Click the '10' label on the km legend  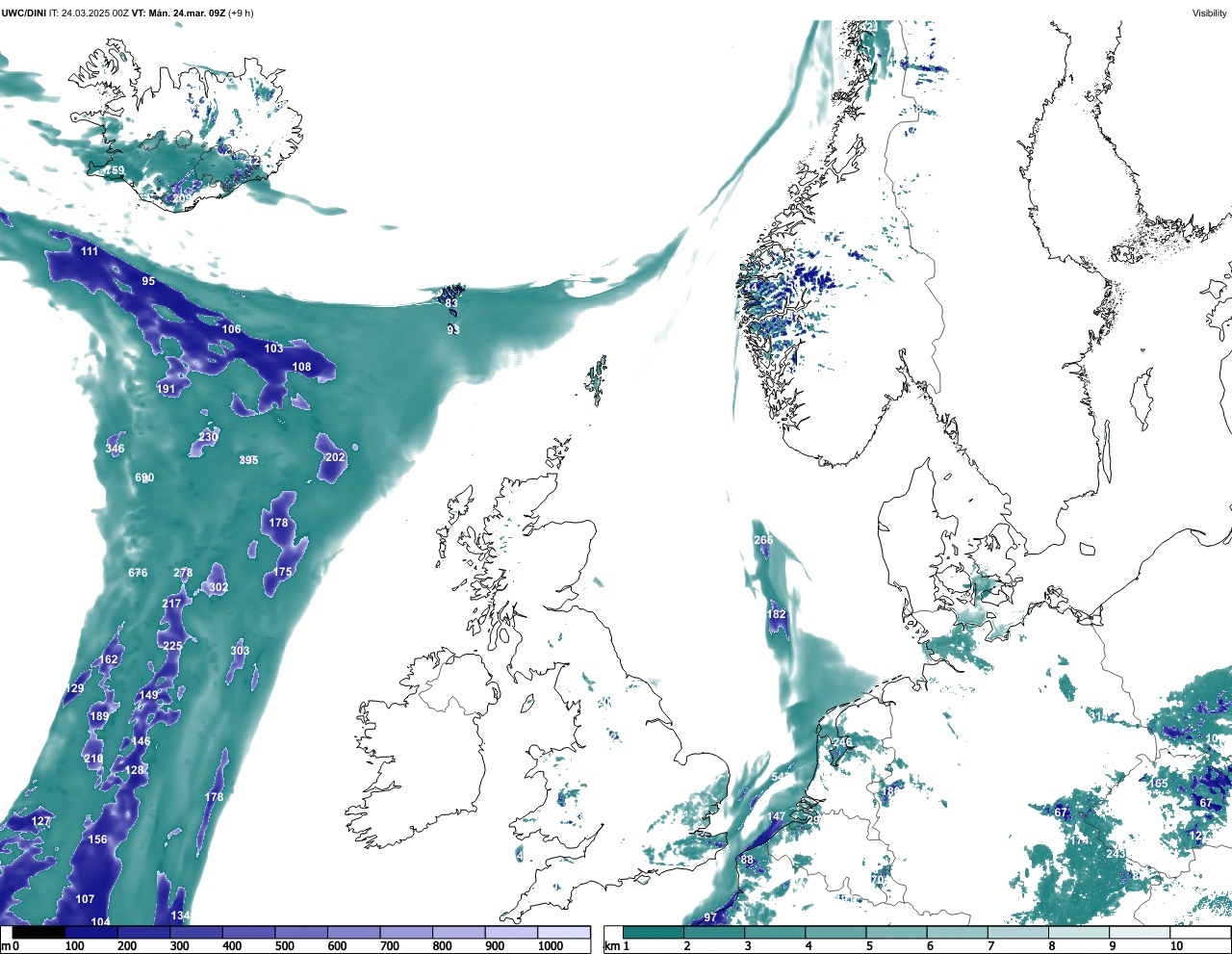point(1176,946)
